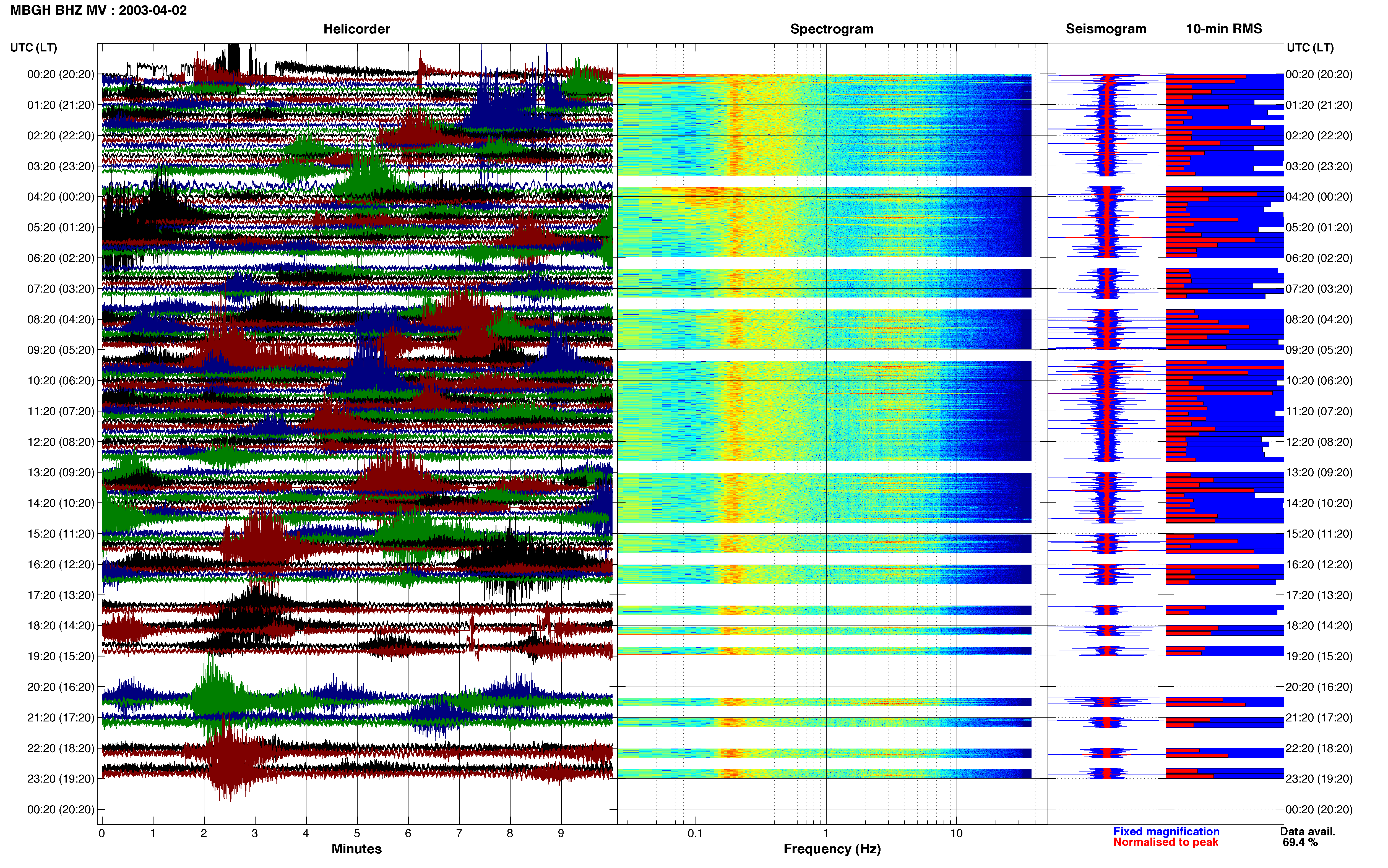The height and width of the screenshot is (868, 1388).
Task: Click right-axis time label "09:20 (05:20)"
Action: 1319,350
